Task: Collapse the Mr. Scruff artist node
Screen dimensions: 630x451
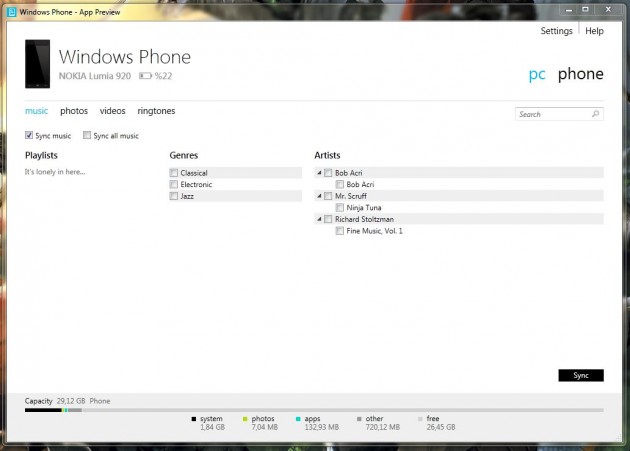Action: pyautogui.click(x=319, y=196)
